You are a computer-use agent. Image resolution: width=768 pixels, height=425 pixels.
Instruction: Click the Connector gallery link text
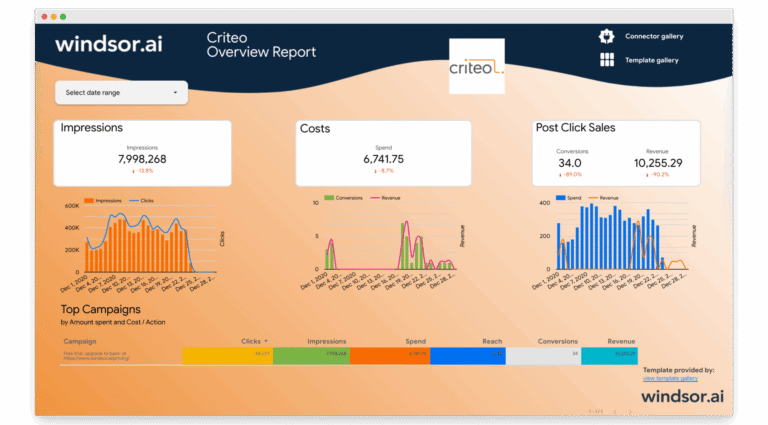[x=654, y=36]
